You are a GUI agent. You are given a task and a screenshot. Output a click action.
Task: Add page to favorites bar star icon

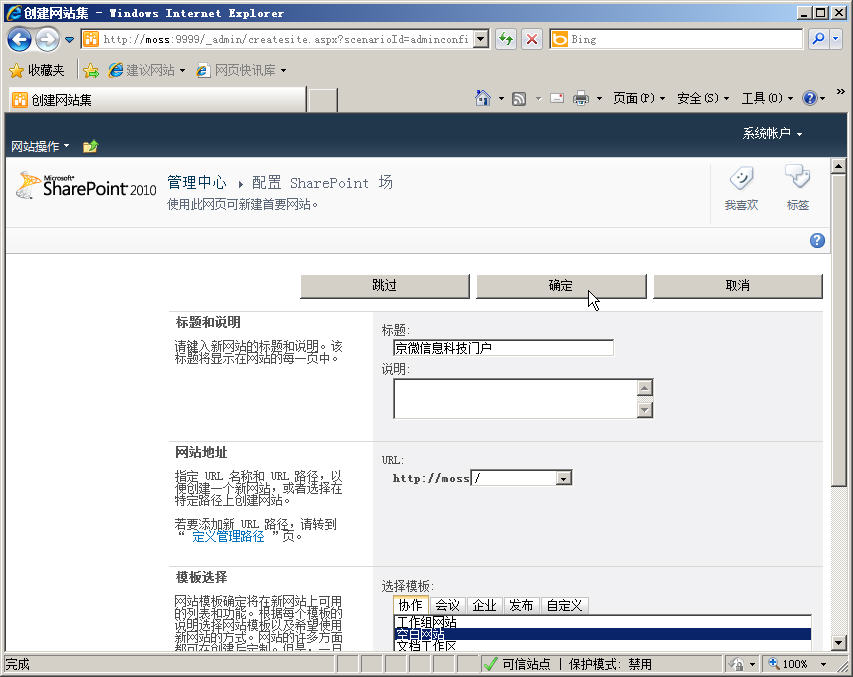91,70
